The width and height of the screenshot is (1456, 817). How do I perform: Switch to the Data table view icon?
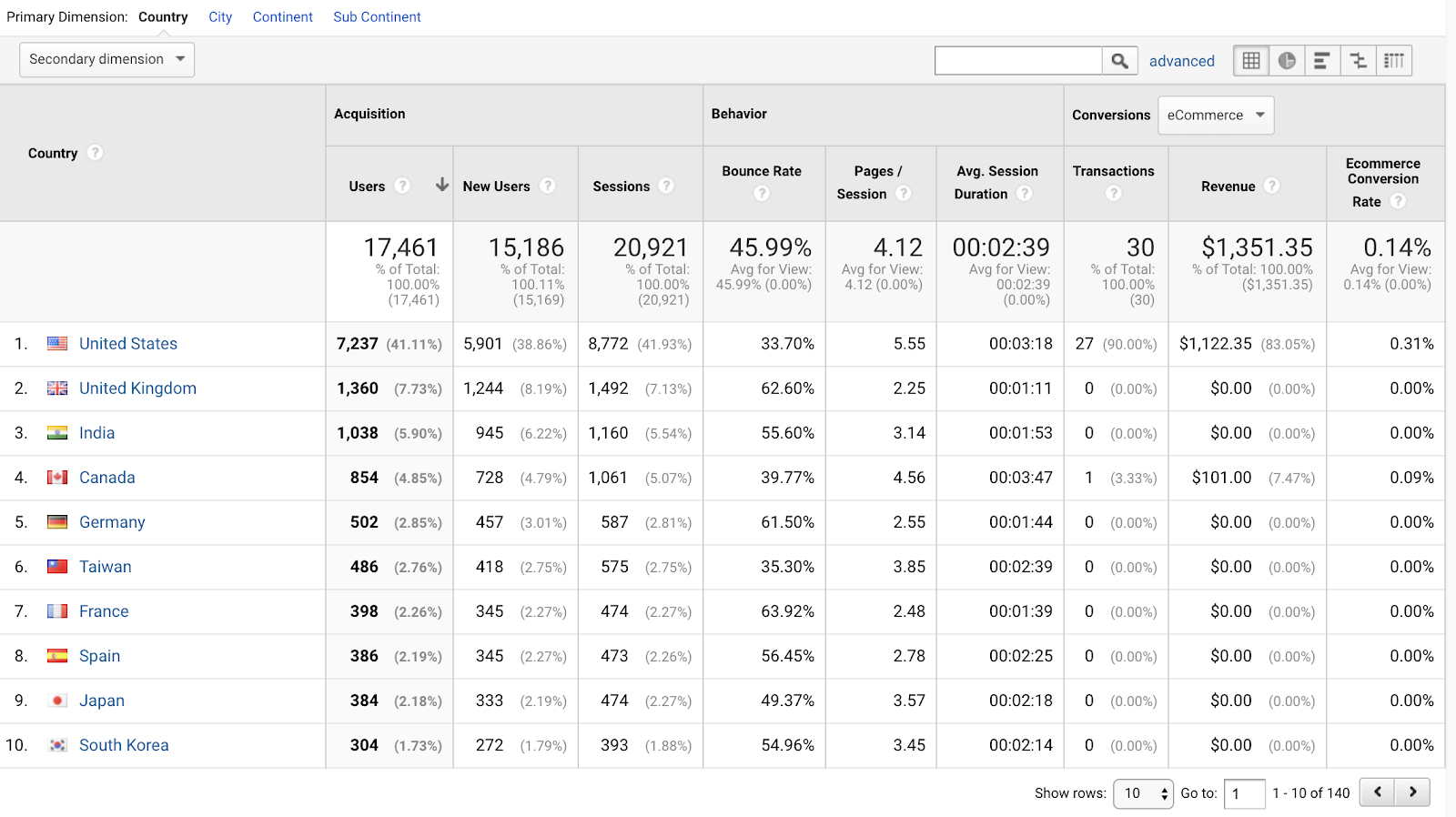1251,61
